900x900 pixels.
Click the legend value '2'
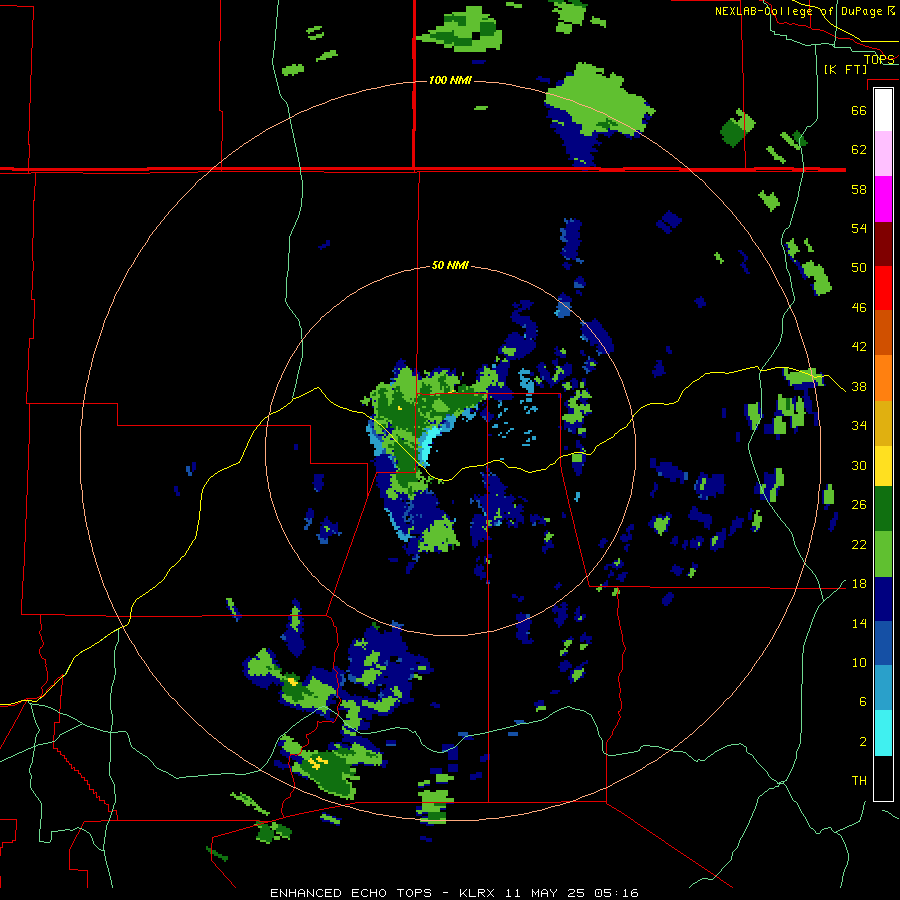click(x=862, y=741)
